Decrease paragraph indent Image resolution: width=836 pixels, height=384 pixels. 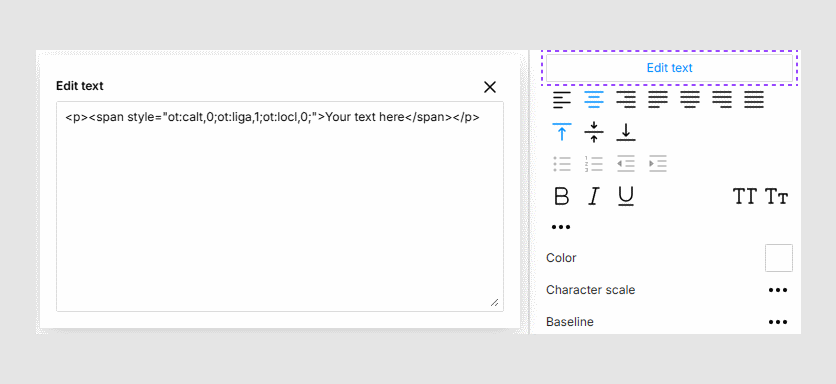pyautogui.click(x=625, y=164)
